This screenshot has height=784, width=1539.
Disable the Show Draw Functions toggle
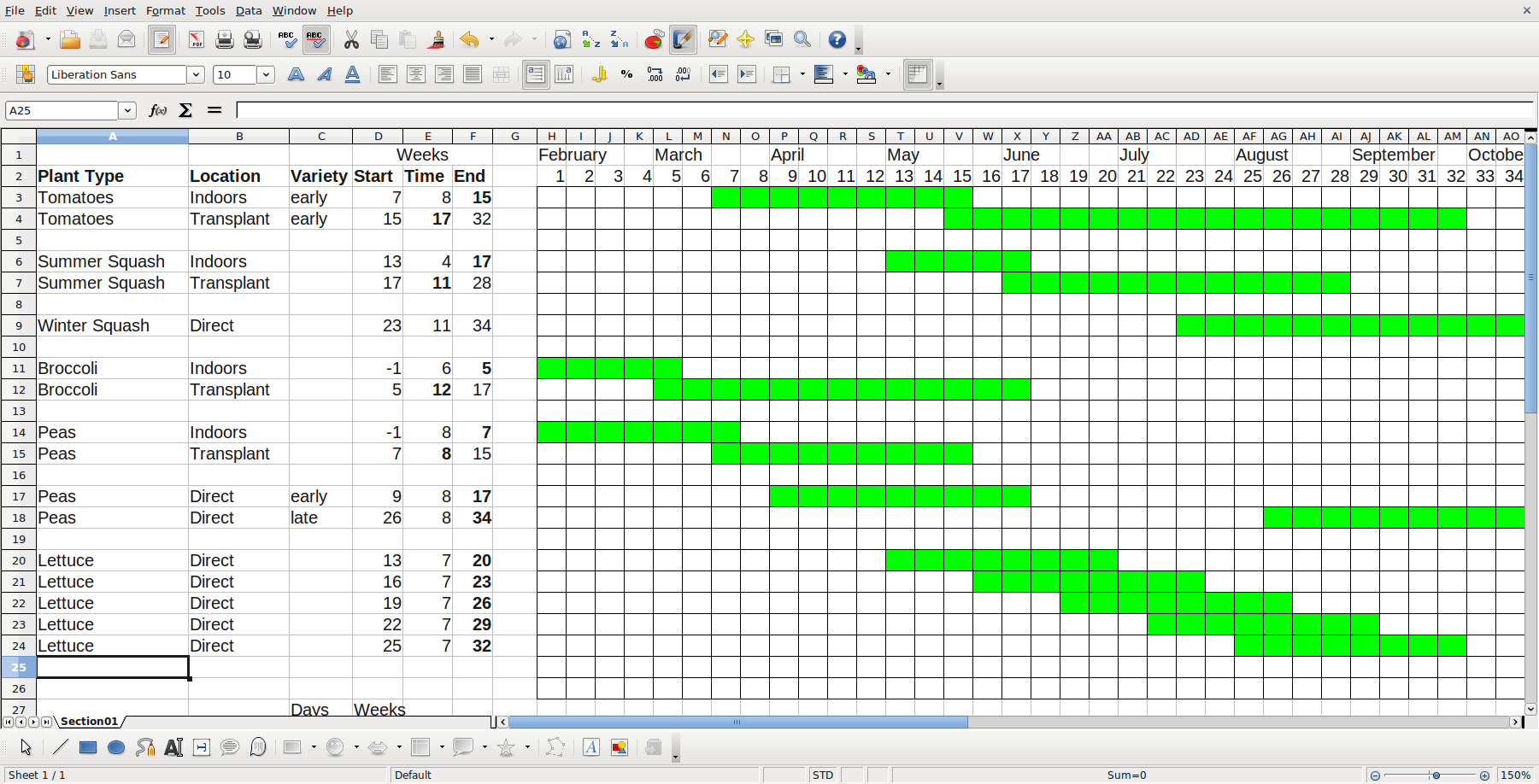point(683,39)
